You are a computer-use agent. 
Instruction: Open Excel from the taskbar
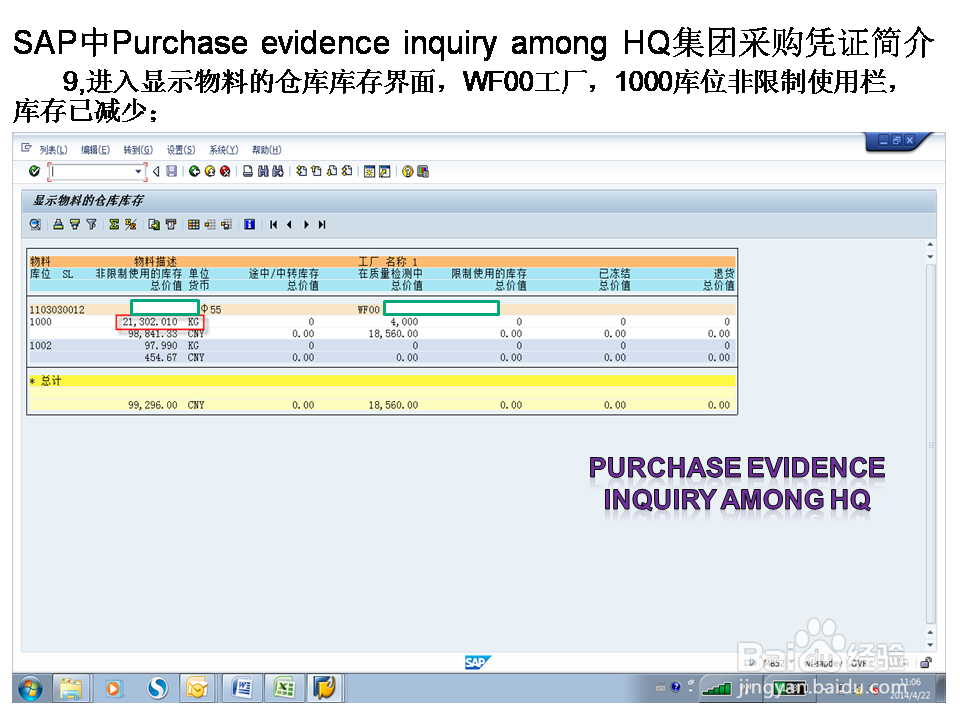pyautogui.click(x=283, y=688)
